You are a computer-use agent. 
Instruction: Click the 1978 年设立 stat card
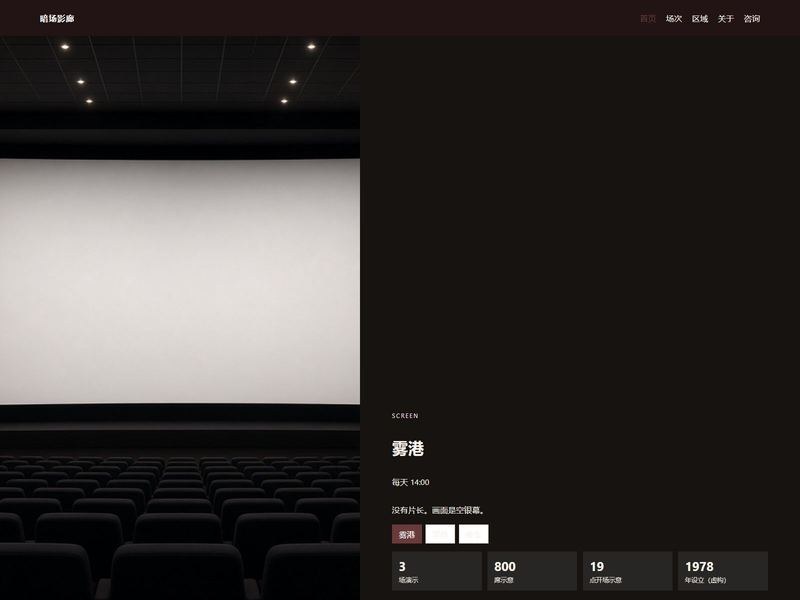(x=723, y=571)
